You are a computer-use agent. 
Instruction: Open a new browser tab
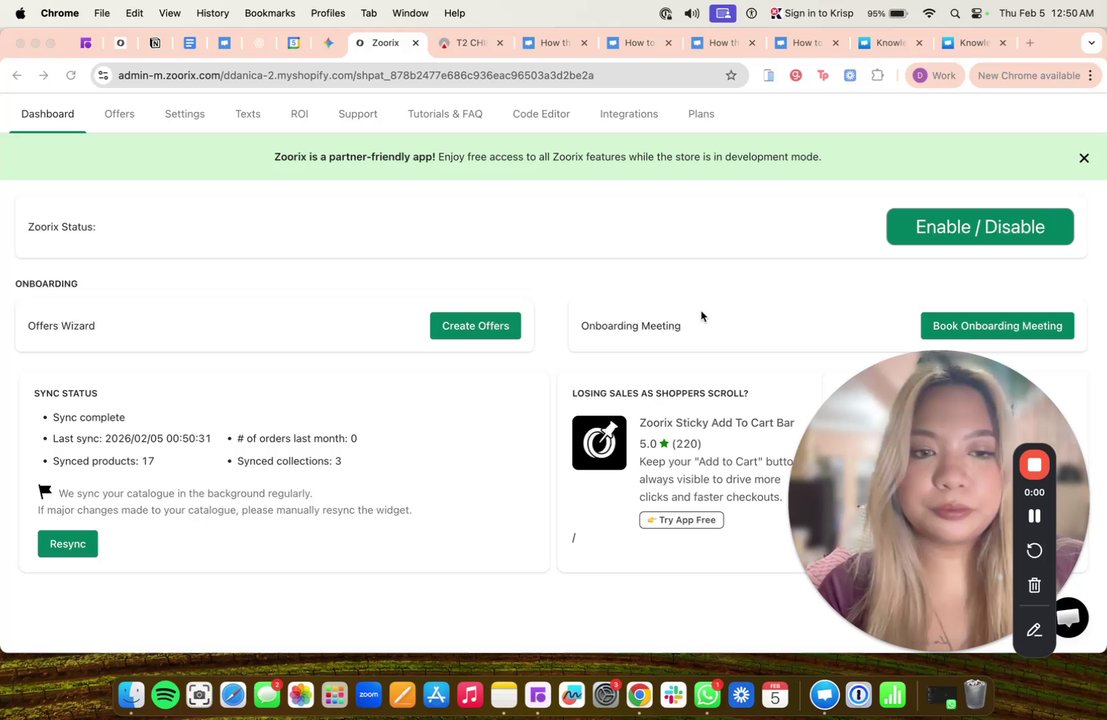coord(1029,42)
